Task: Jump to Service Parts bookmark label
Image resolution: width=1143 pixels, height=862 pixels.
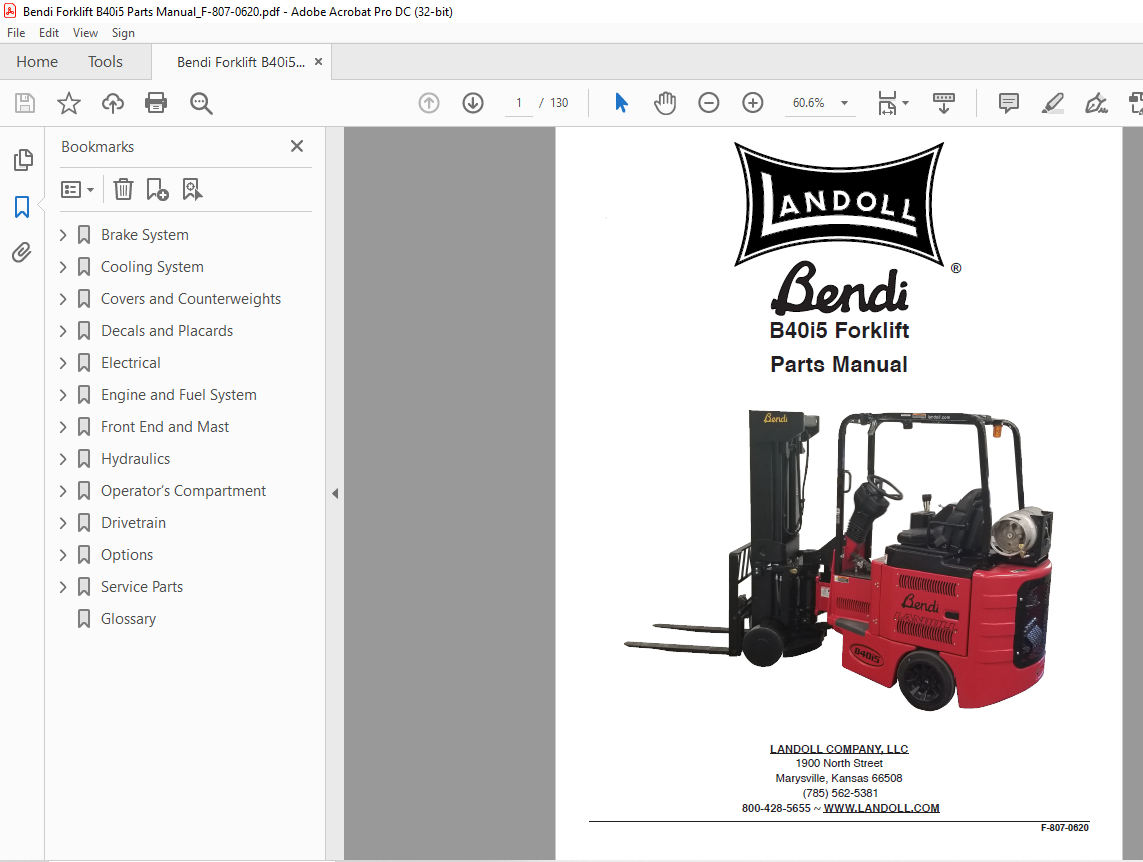Action: pos(142,587)
